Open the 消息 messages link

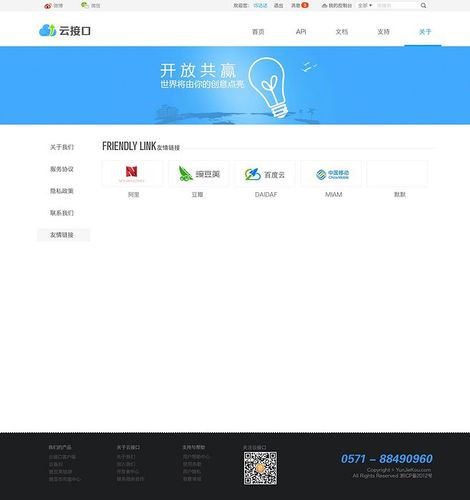click(295, 6)
